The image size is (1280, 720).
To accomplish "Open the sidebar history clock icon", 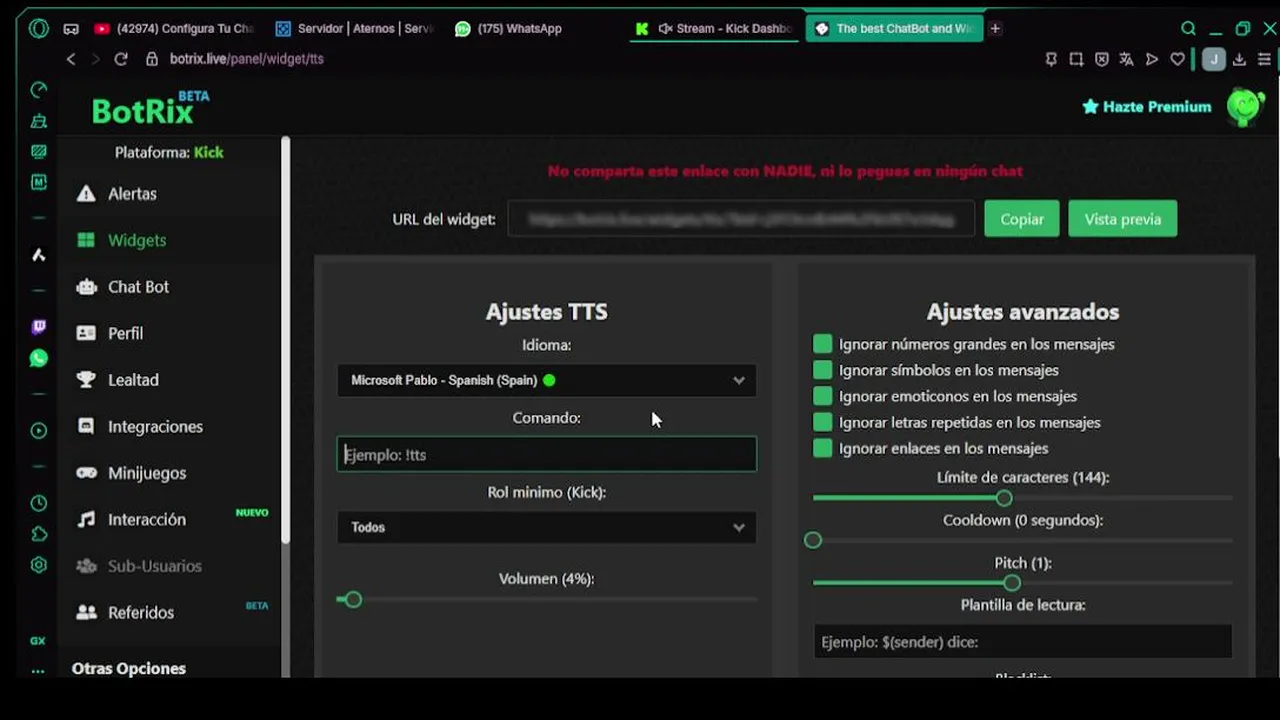I will click(39, 503).
